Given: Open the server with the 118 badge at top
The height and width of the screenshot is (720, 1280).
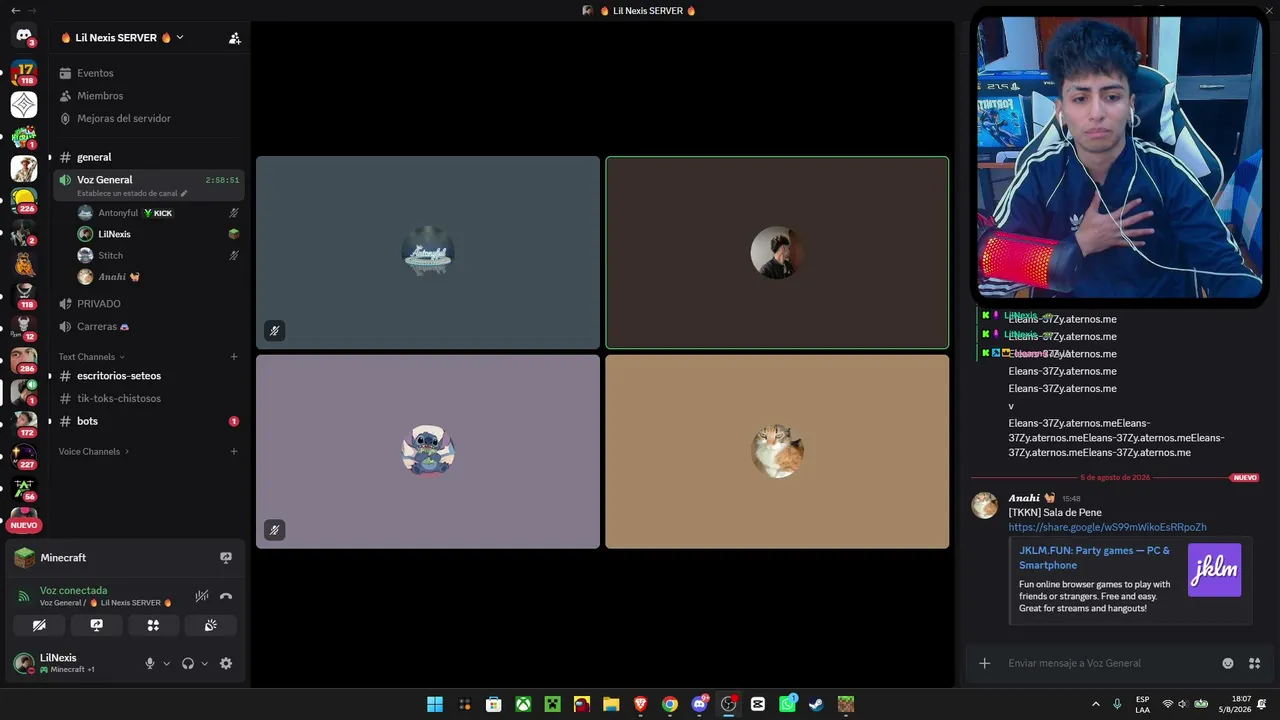Looking at the screenshot, I should pos(24,72).
